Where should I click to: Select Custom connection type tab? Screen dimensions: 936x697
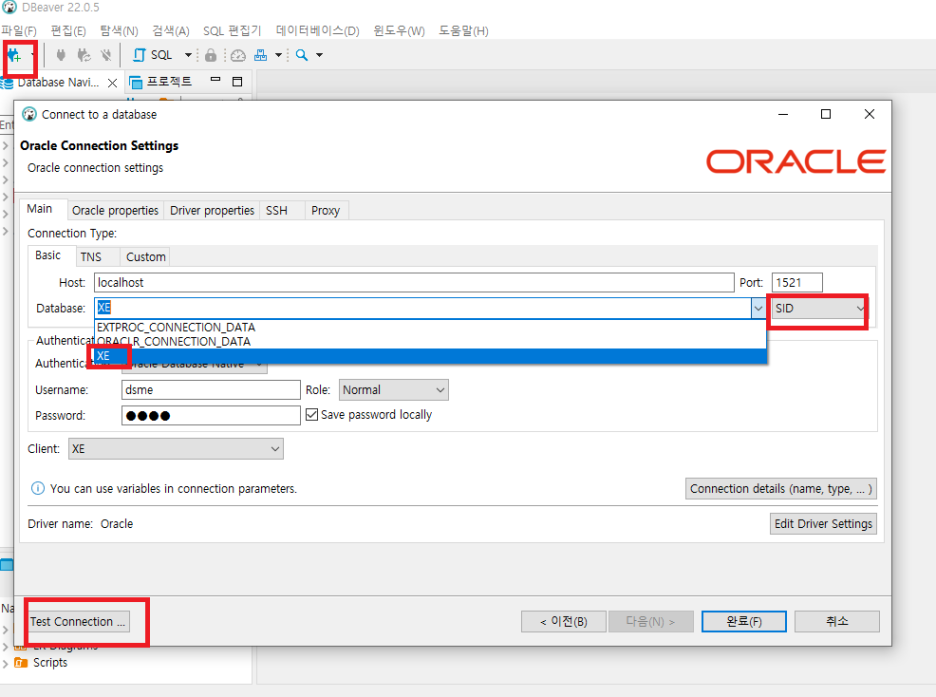146,257
